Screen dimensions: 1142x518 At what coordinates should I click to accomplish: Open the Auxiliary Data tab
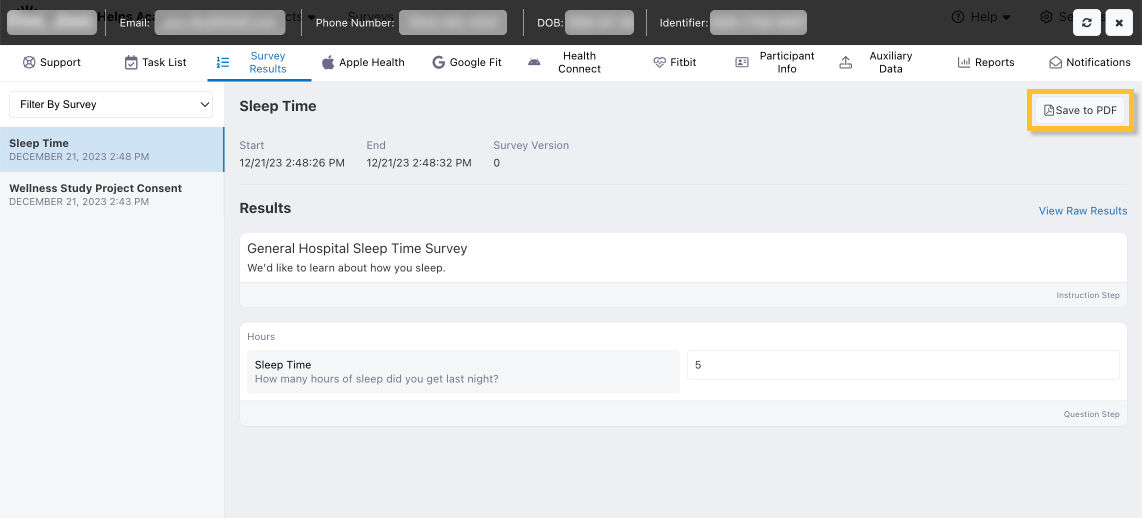(x=890, y=62)
